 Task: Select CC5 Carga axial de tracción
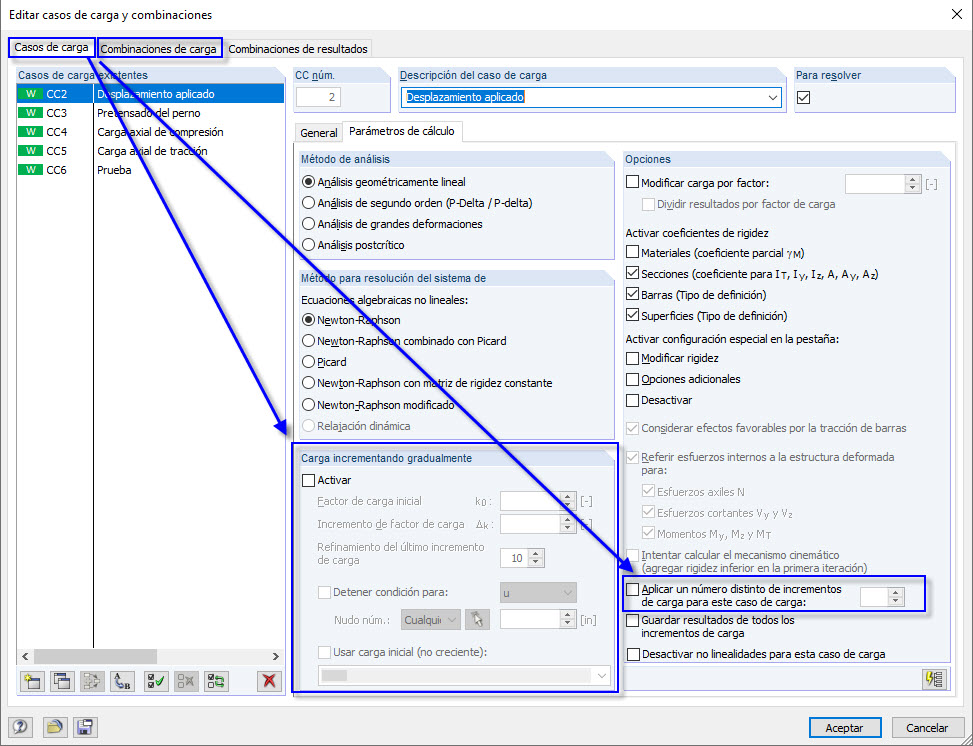coord(150,151)
